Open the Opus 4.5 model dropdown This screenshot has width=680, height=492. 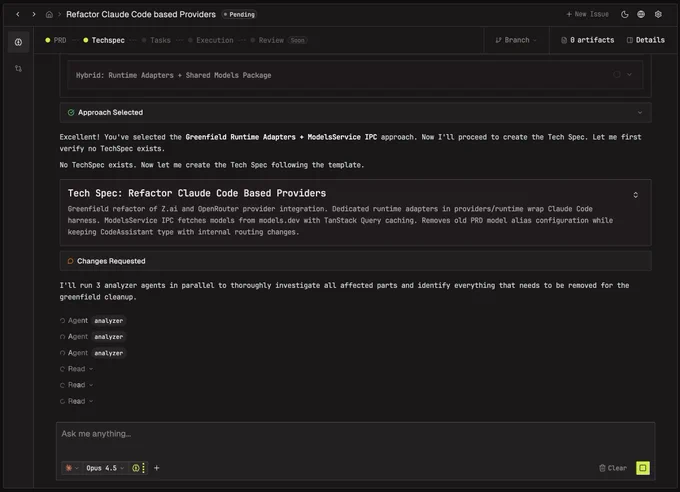click(x=105, y=468)
